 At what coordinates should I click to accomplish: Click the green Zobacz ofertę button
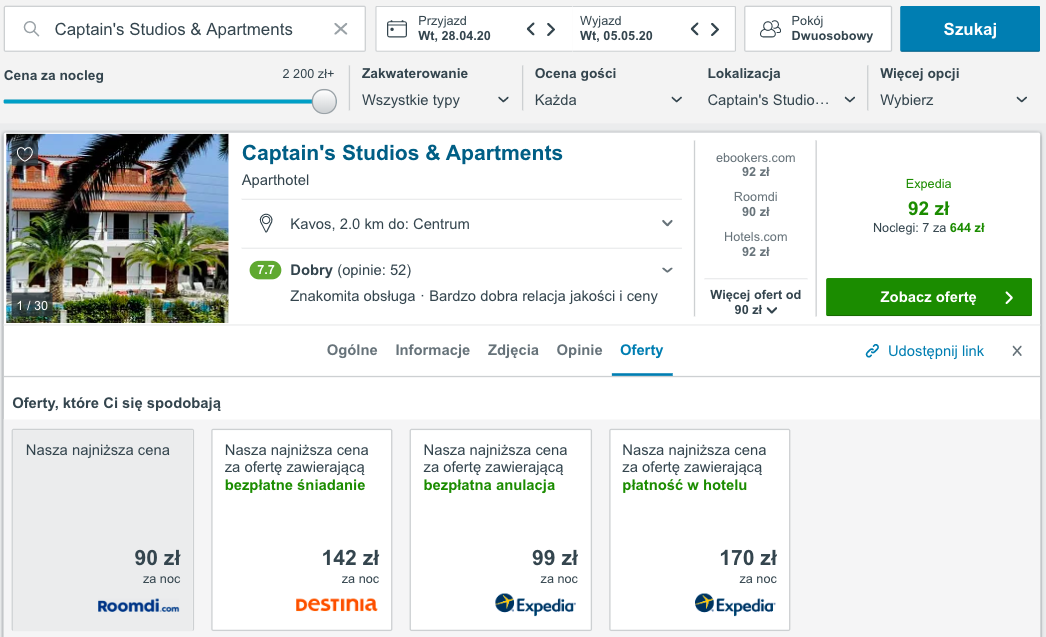(x=929, y=297)
